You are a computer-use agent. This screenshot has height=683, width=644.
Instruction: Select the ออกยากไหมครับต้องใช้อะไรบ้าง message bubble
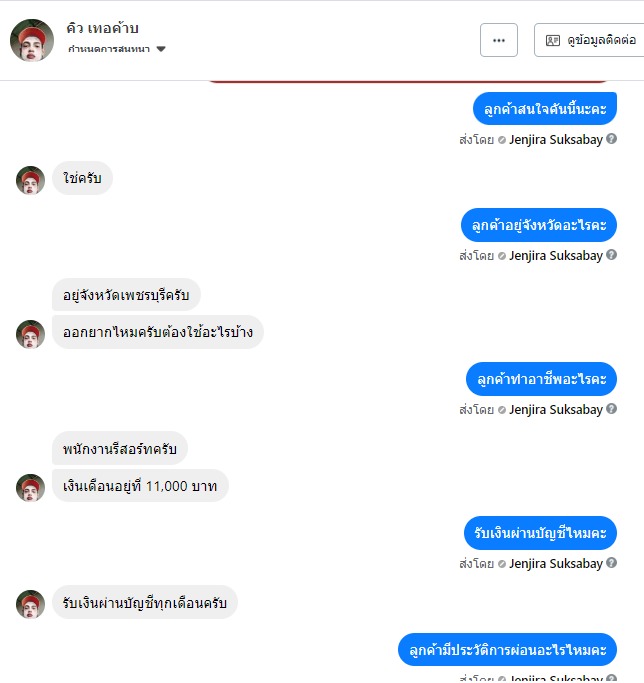158,332
